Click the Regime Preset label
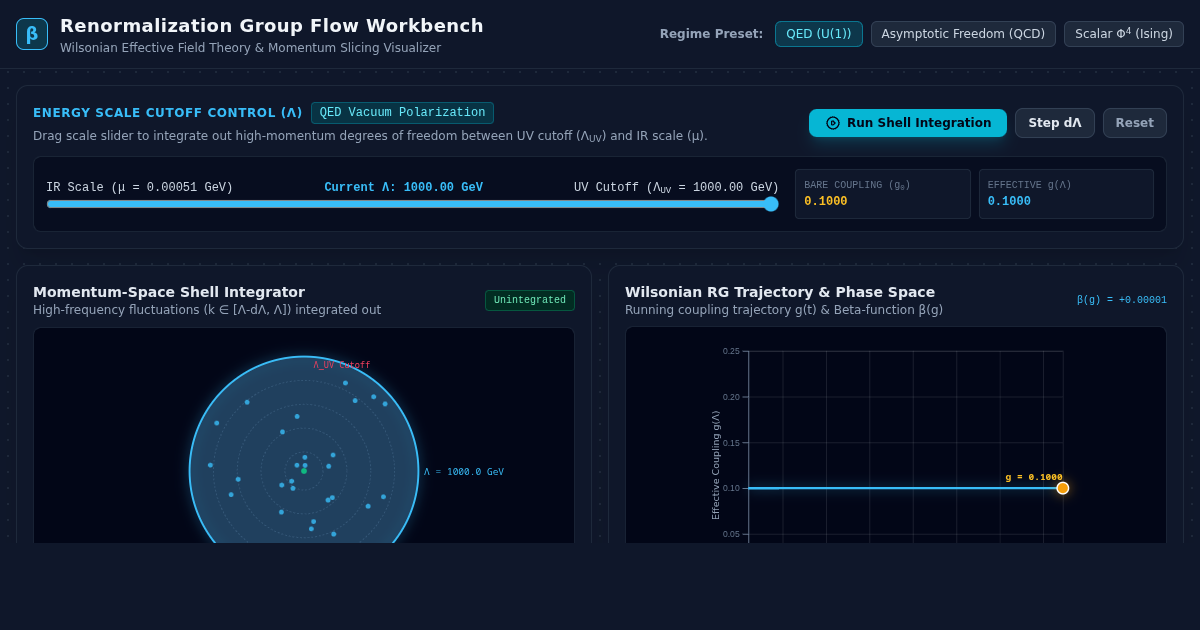This screenshot has height=630, width=1200. coord(711,34)
